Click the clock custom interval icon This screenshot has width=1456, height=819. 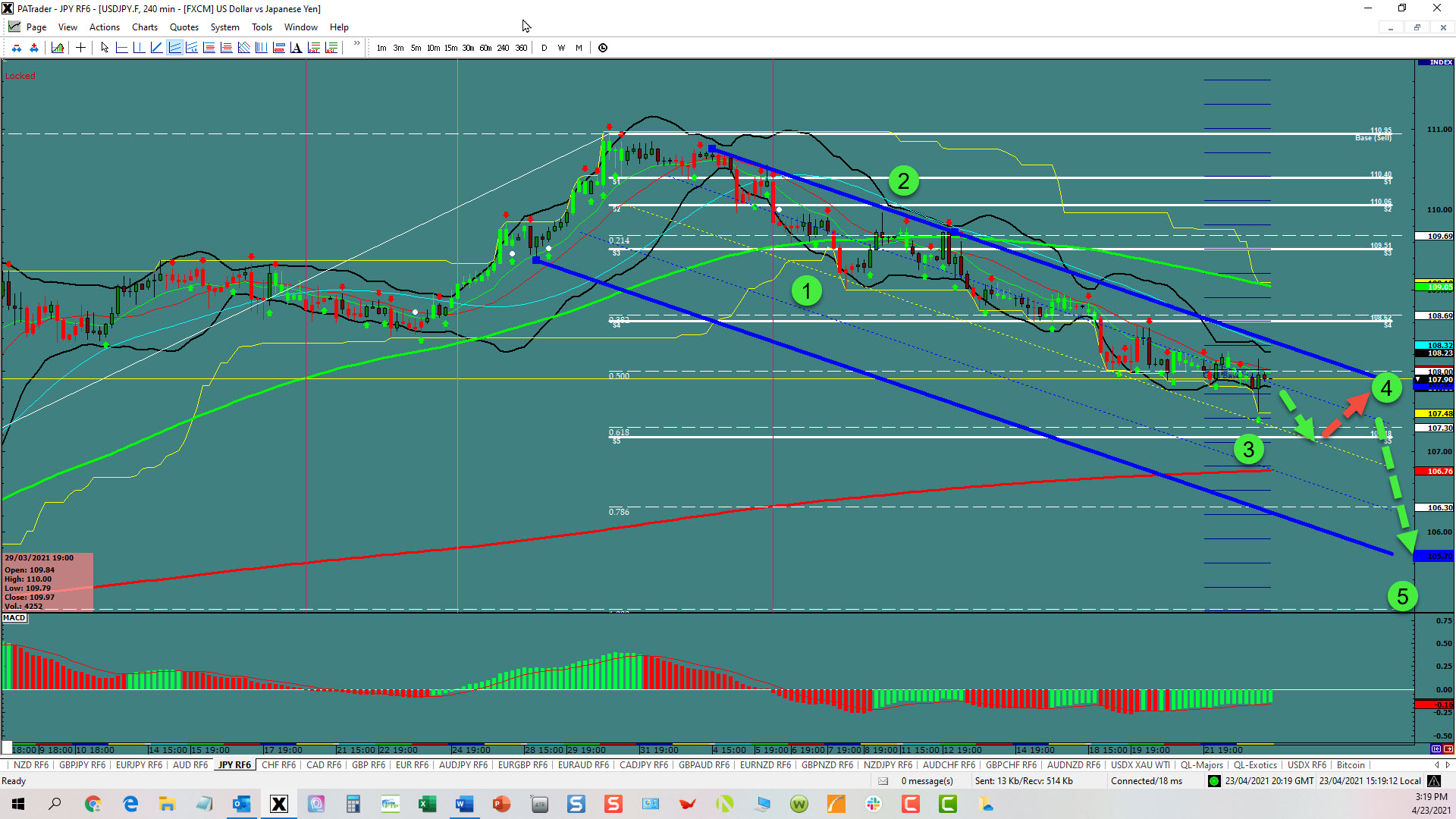click(x=603, y=48)
